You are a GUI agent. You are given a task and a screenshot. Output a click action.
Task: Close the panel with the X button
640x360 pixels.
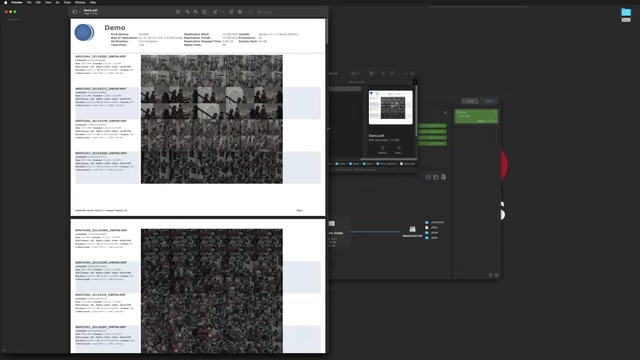(445, 113)
